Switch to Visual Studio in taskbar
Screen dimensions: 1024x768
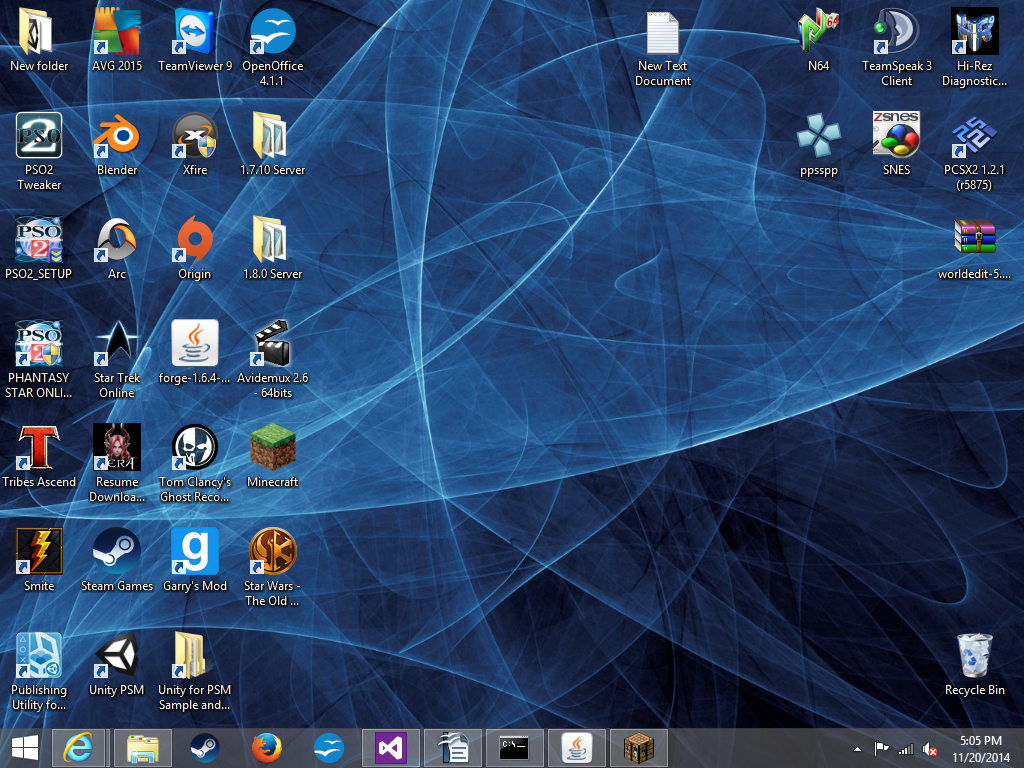(x=390, y=748)
